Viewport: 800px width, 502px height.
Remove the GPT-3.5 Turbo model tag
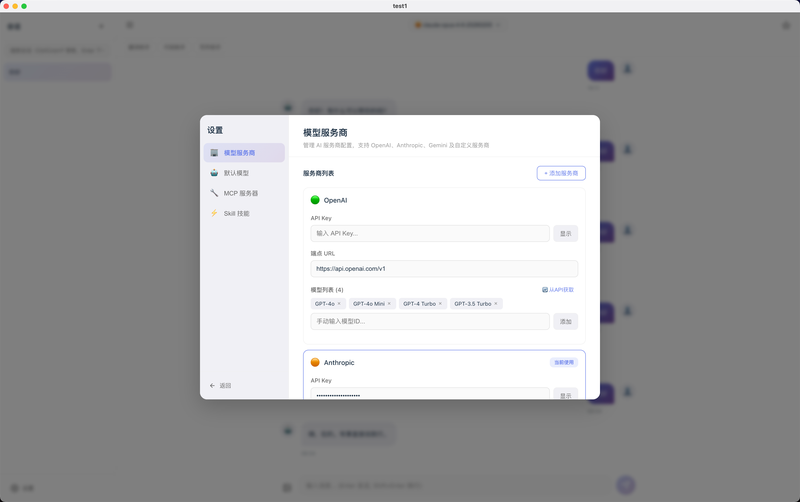(x=495, y=304)
